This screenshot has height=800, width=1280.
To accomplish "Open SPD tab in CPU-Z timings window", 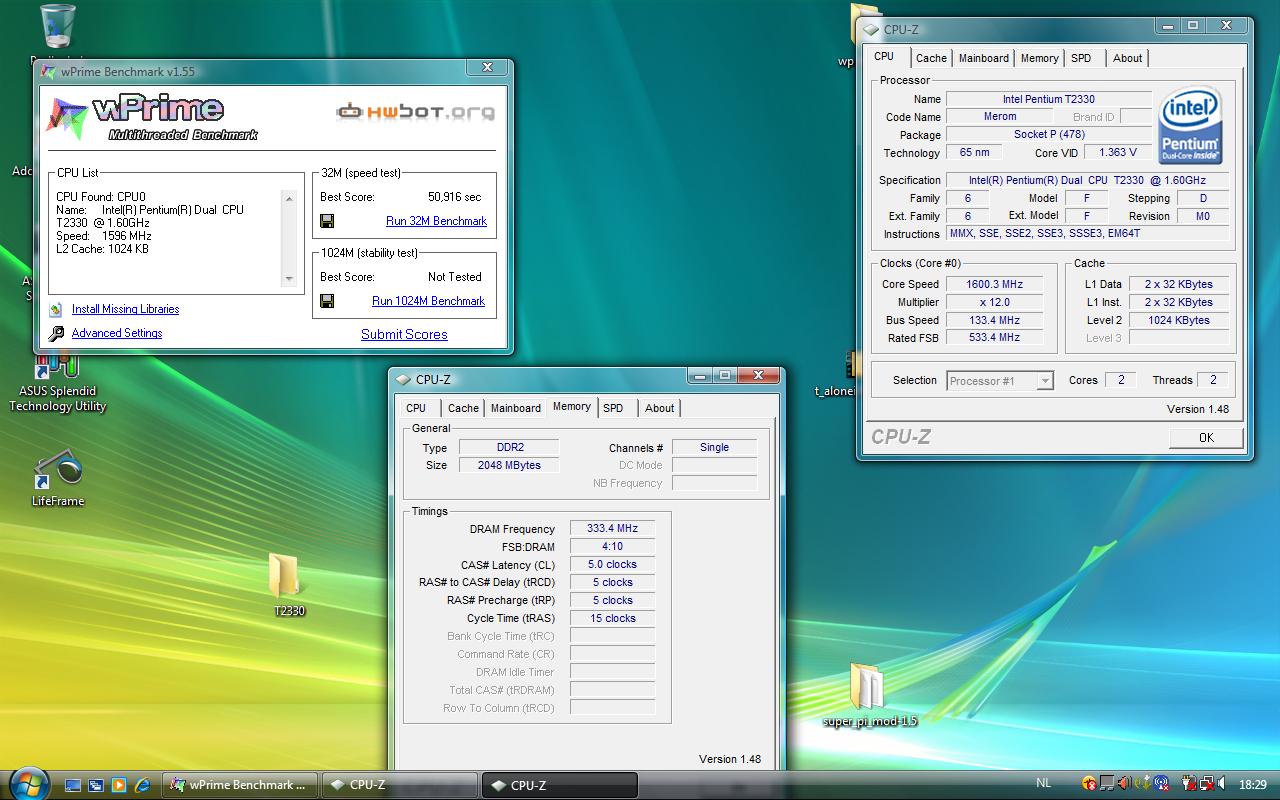I will click(613, 408).
